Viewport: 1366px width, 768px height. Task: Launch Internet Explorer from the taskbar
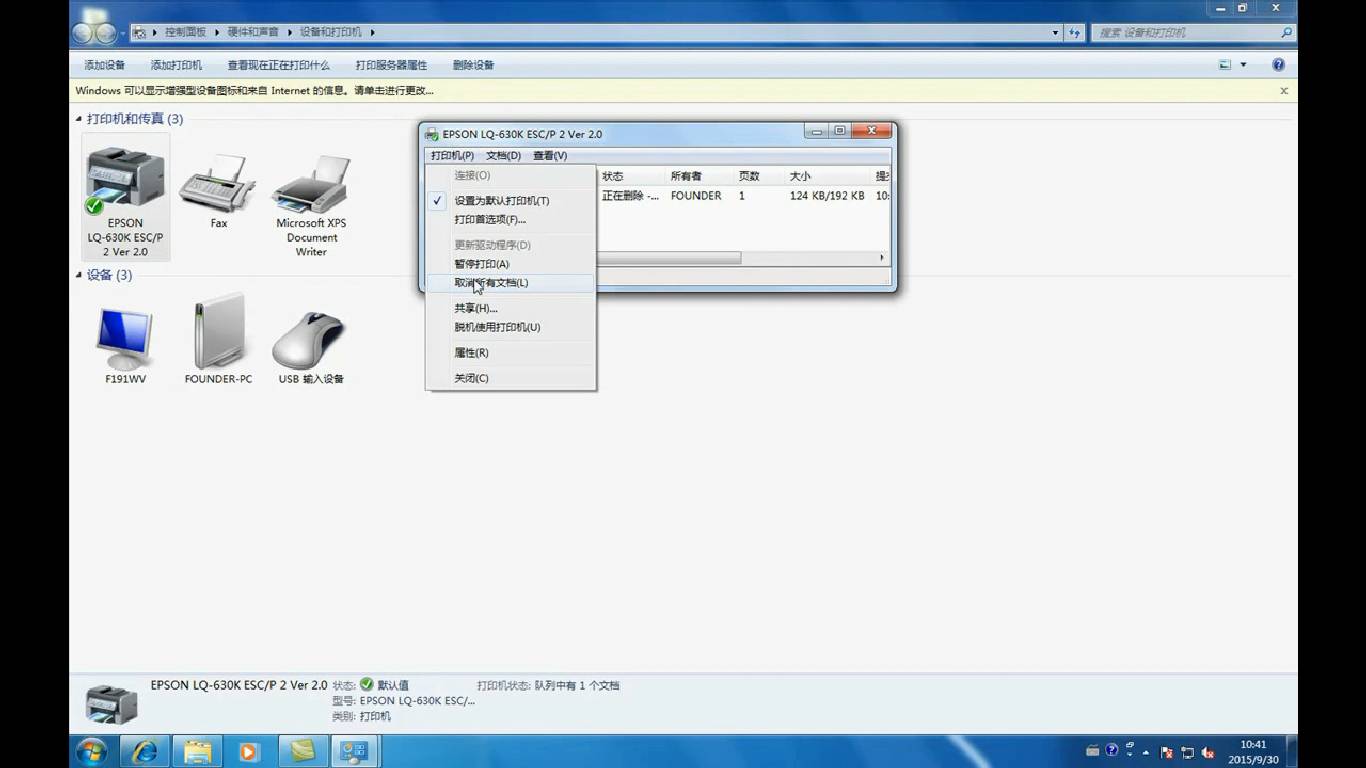(144, 751)
